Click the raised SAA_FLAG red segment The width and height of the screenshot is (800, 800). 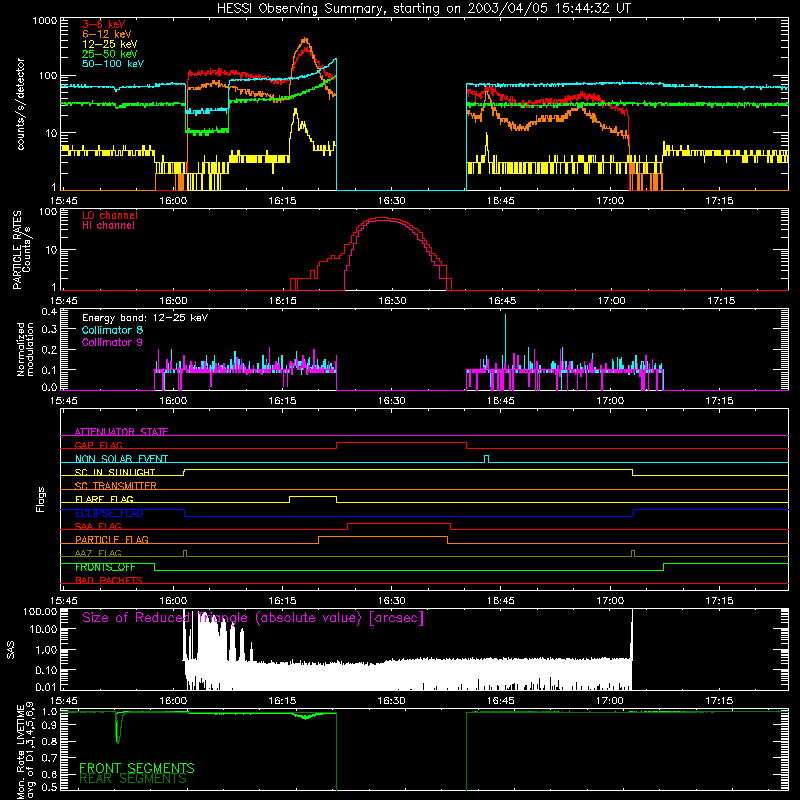pyautogui.click(x=398, y=523)
